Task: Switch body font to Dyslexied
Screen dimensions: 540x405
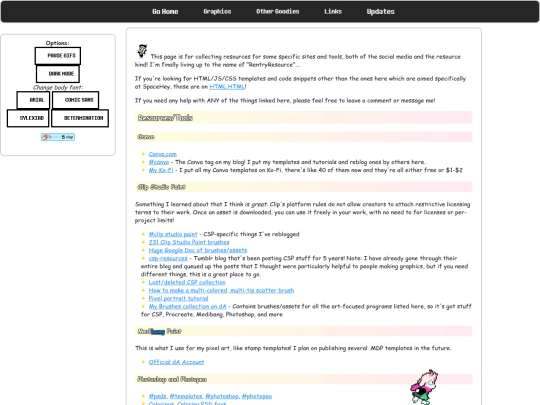Action: pos(28,118)
